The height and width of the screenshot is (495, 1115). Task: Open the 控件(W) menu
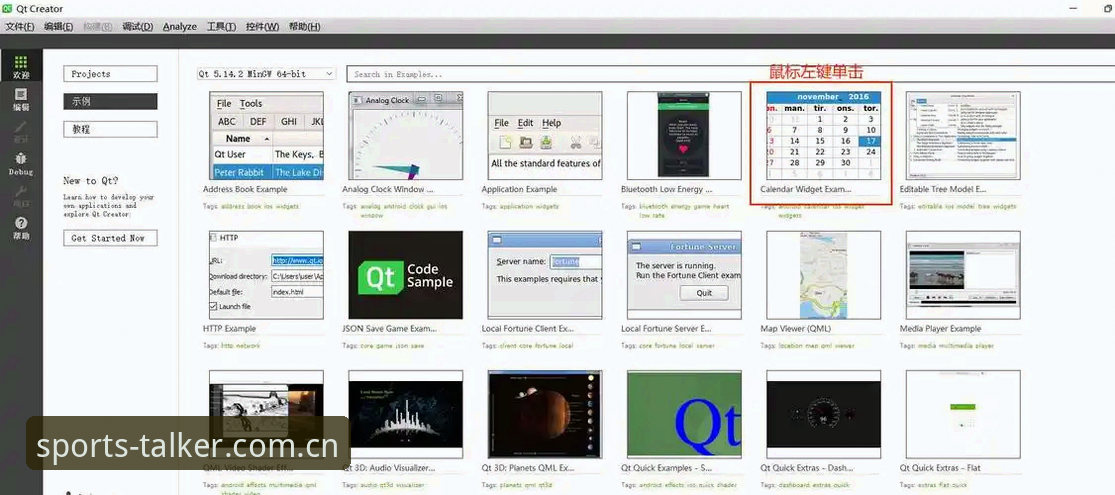click(262, 26)
